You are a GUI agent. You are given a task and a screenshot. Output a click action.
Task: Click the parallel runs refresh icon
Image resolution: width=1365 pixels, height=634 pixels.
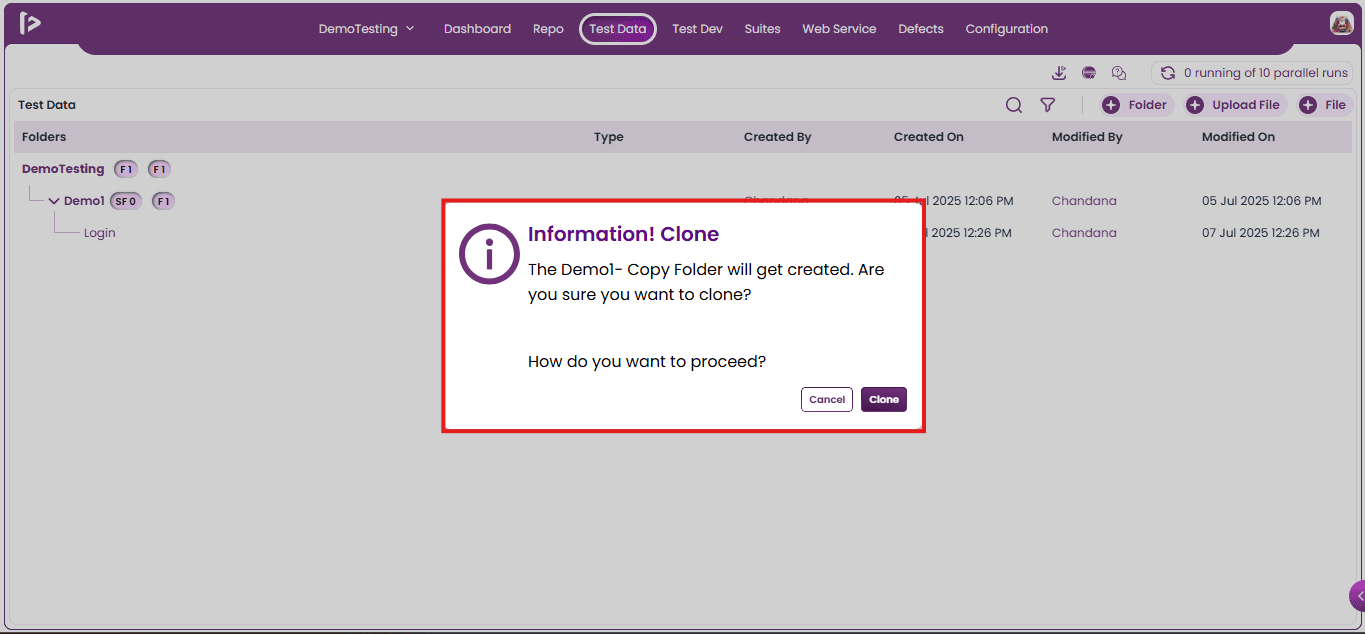click(x=1167, y=73)
